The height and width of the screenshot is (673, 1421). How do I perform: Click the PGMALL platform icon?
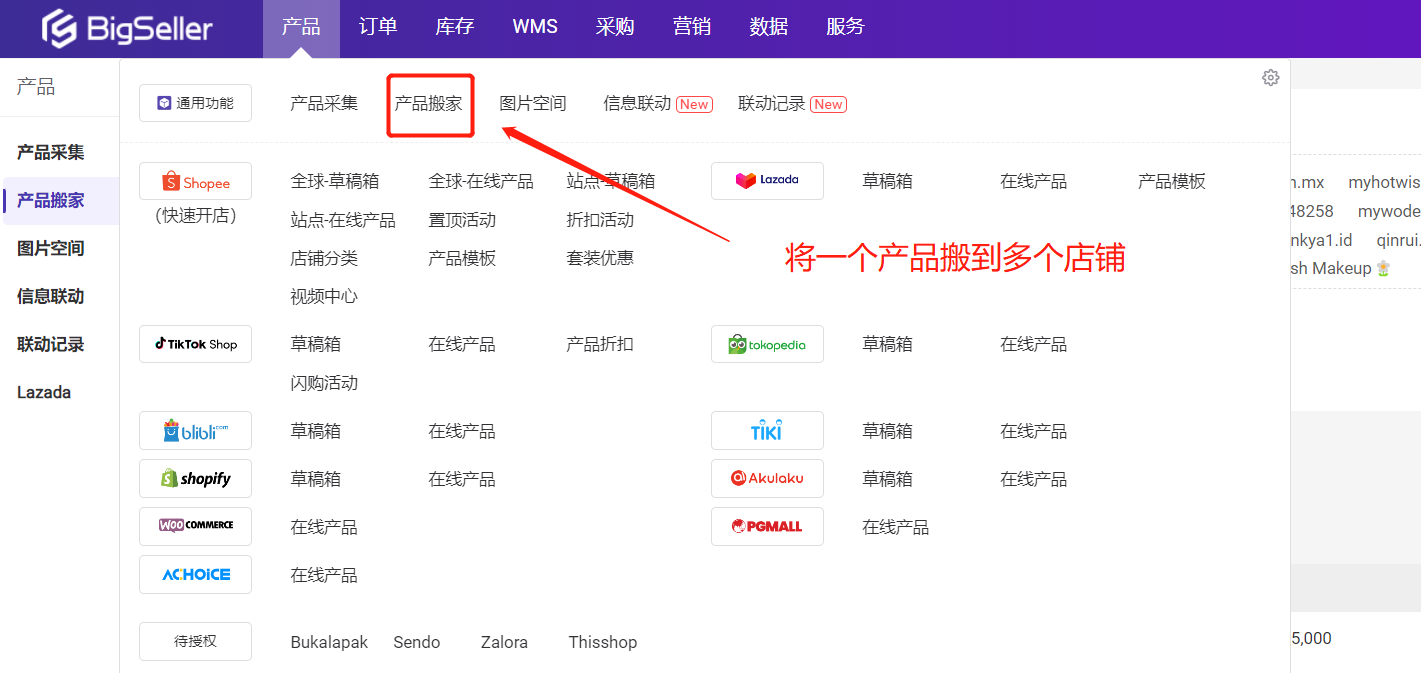tap(767, 526)
